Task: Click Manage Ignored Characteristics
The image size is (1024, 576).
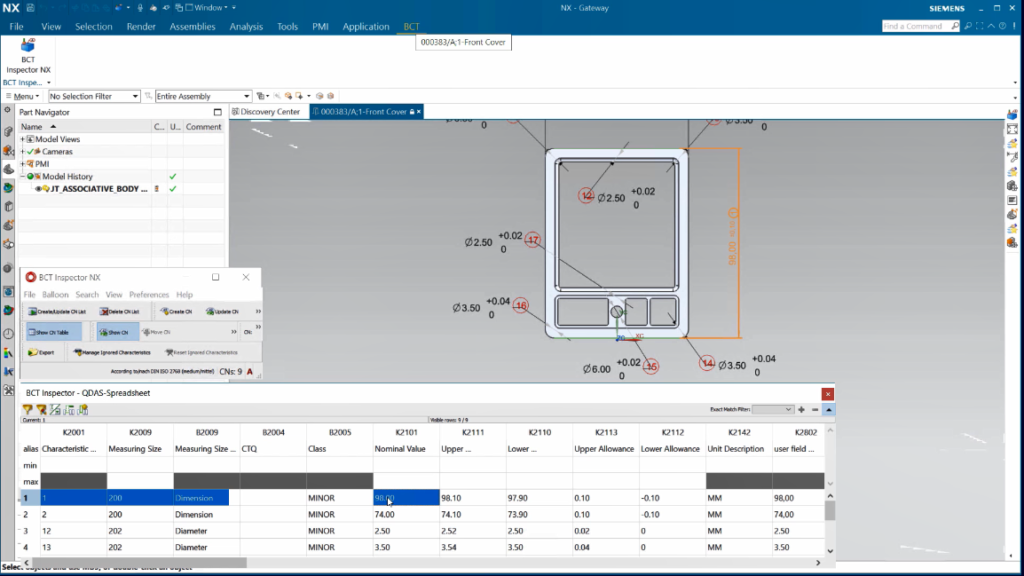Action: (112, 353)
